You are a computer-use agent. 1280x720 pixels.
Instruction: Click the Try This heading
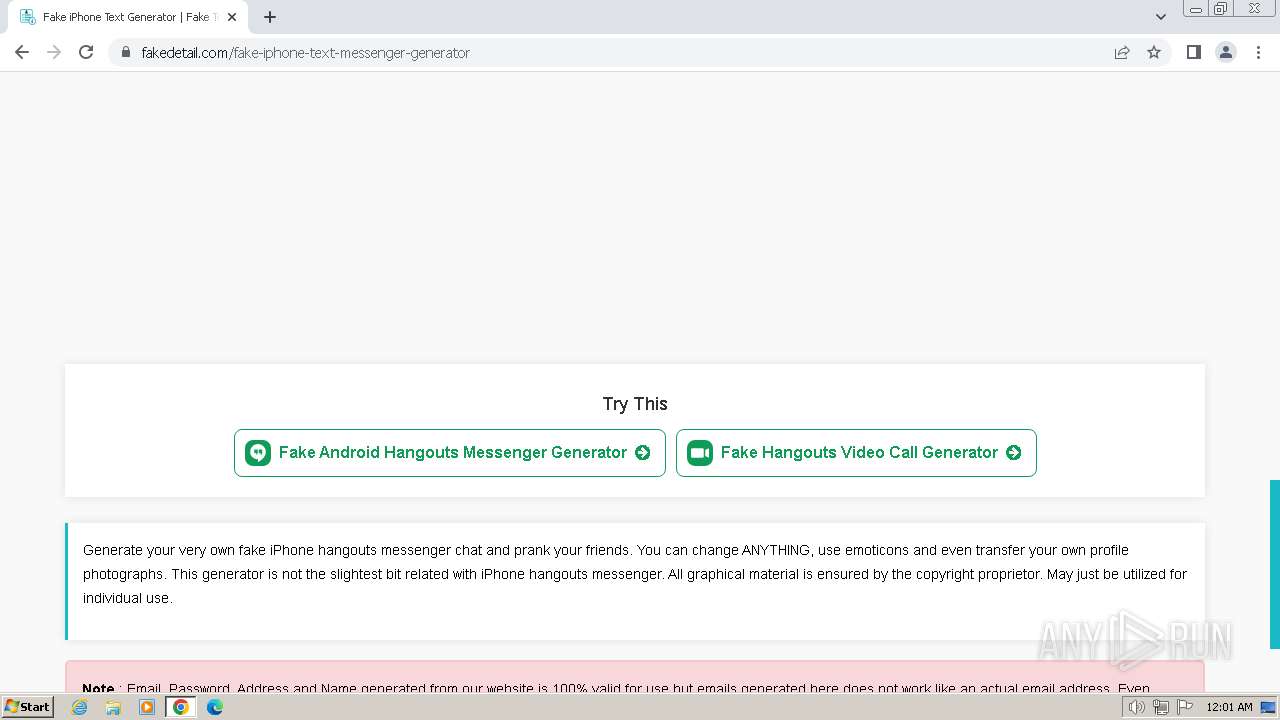pos(635,404)
